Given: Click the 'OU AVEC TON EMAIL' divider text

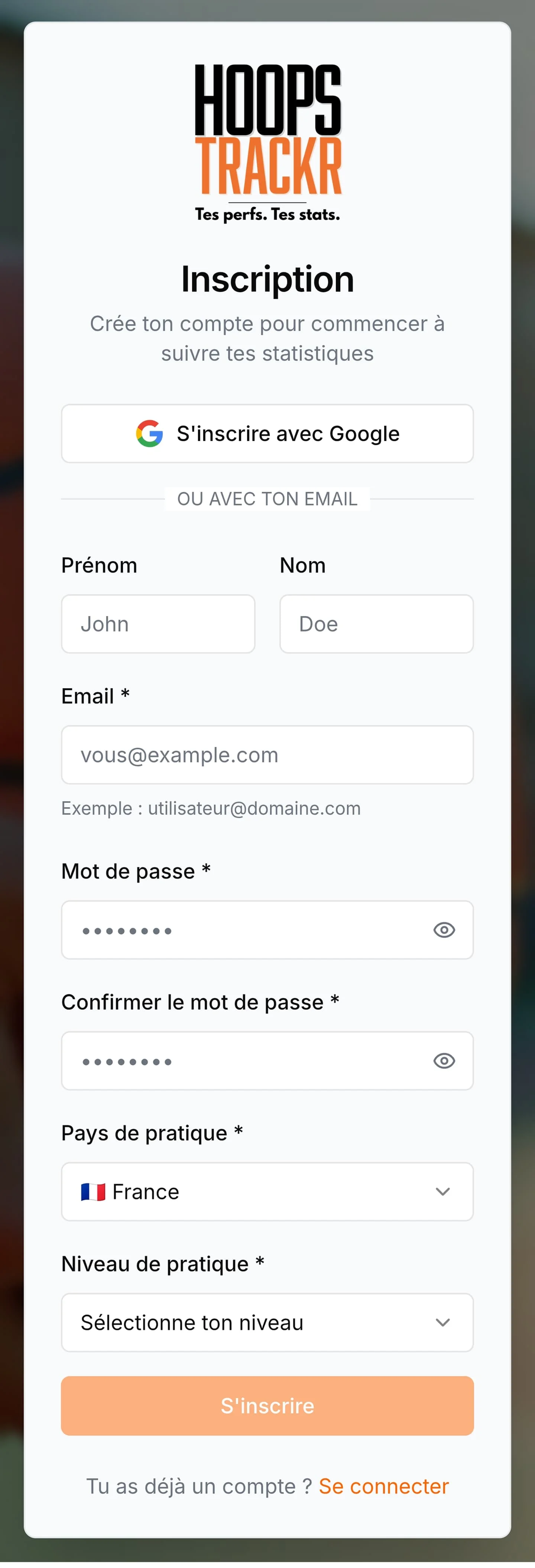Looking at the screenshot, I should click(267, 499).
